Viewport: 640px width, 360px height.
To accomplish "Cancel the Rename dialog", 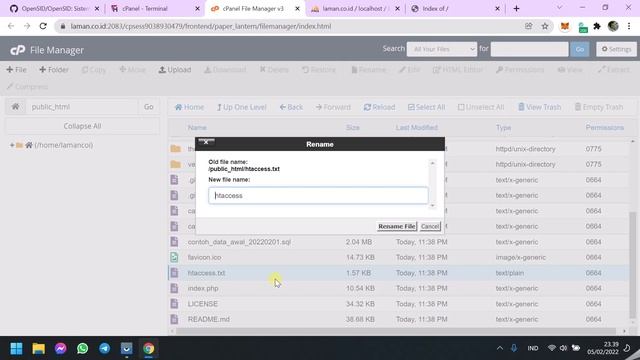I will pyautogui.click(x=430, y=226).
